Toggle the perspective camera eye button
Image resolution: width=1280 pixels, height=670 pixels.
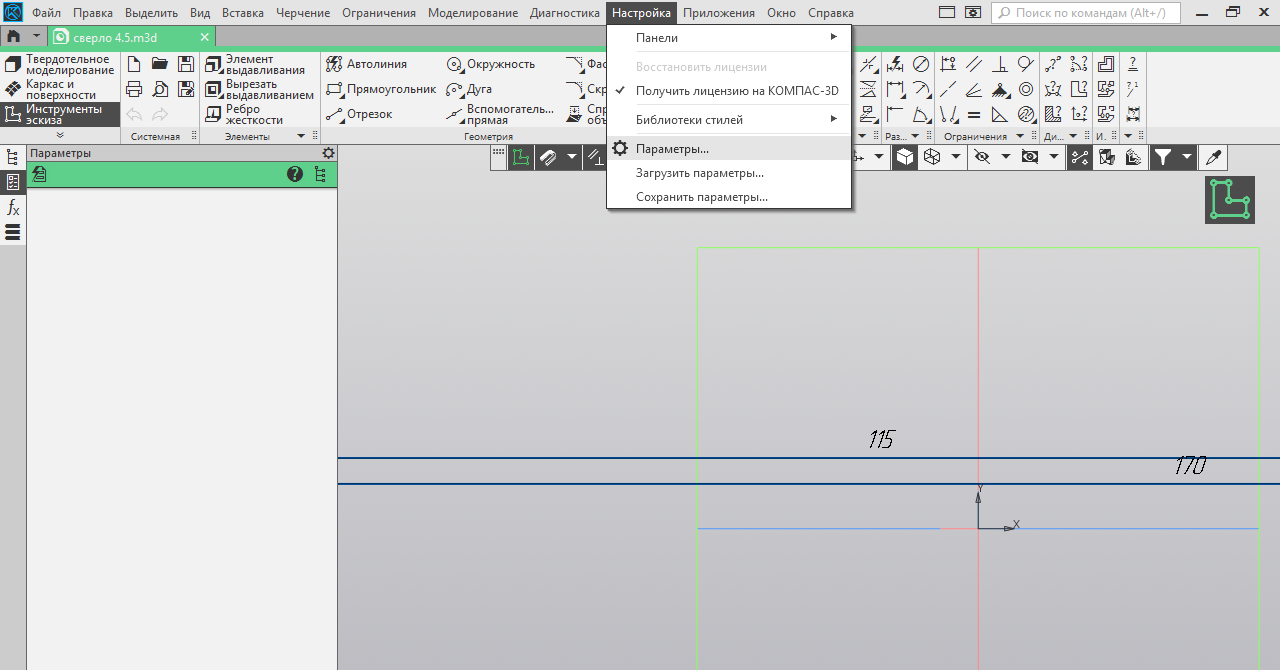pos(1030,157)
